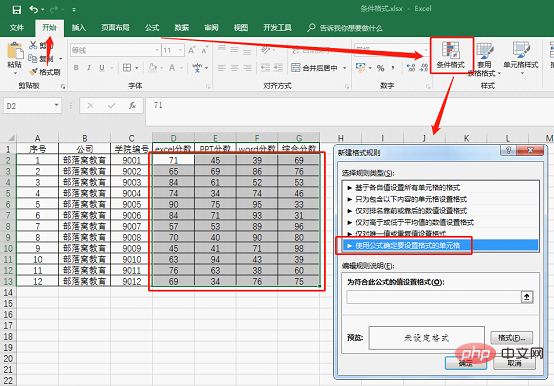Click the Merge and Center button
The image size is (554, 386).
[315, 67]
